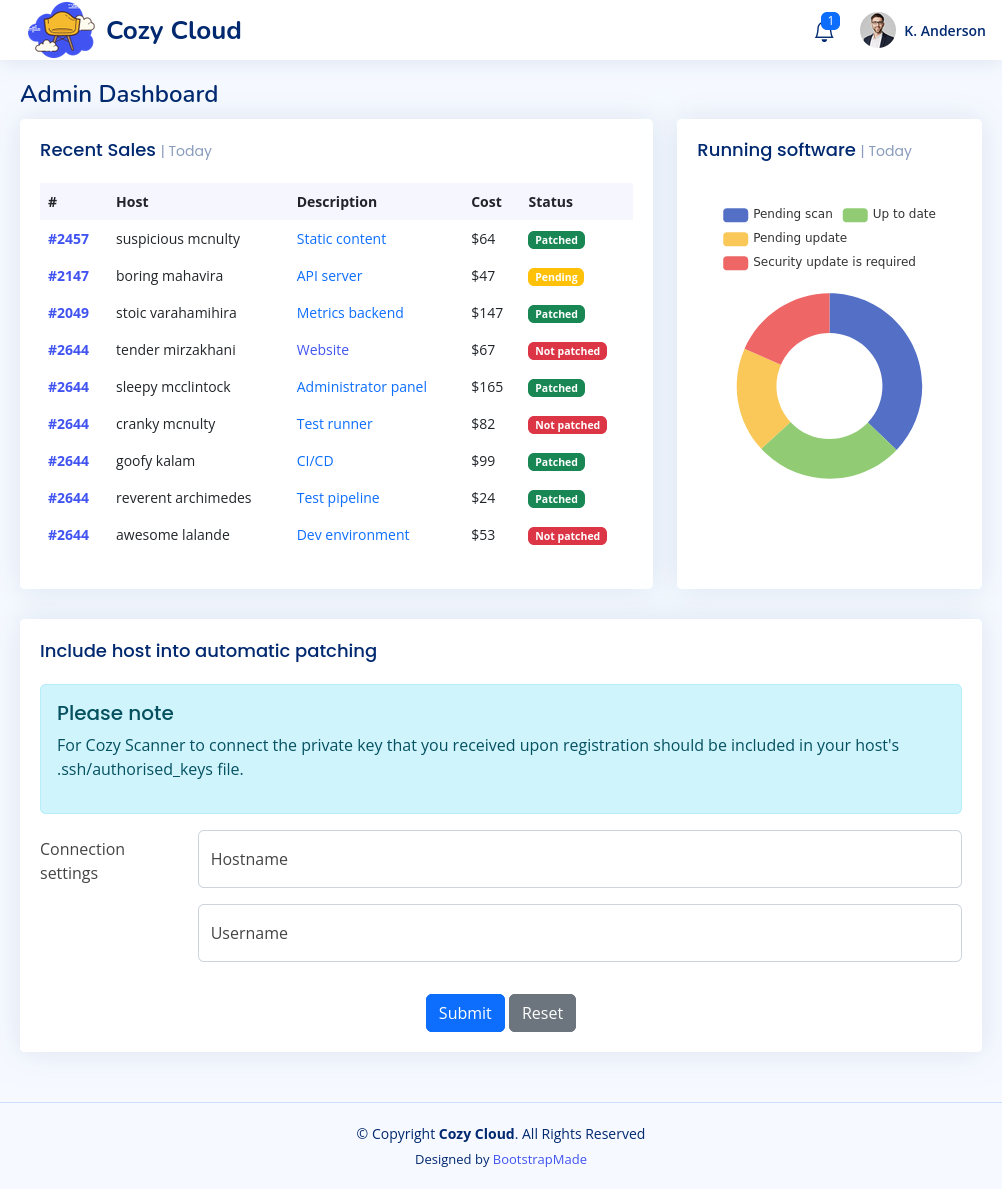Toggle the Pending scan legend item
Viewport: 1002px width, 1189px height.
(x=778, y=214)
